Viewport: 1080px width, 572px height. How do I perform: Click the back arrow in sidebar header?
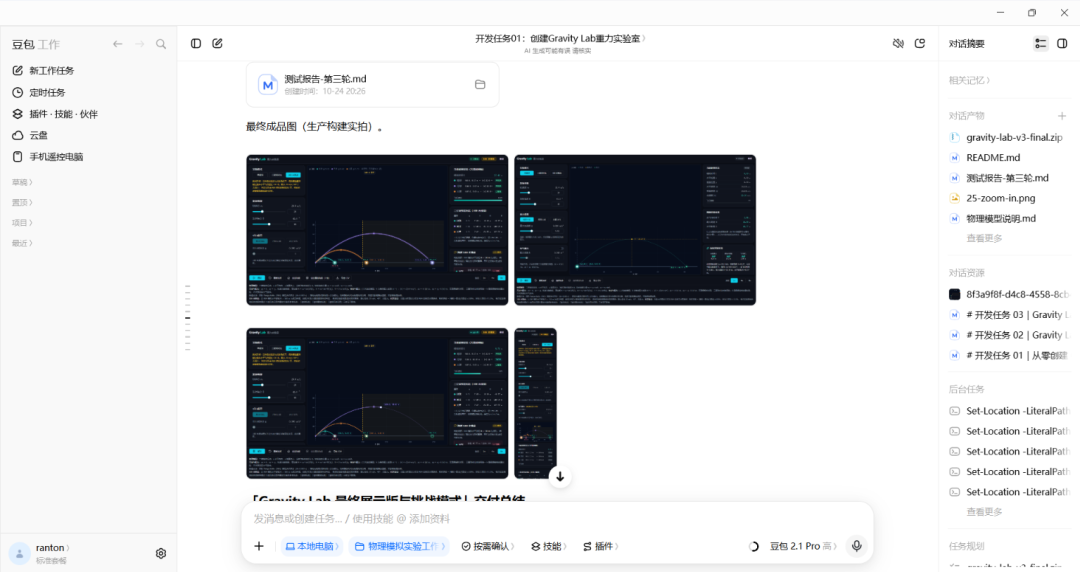tap(118, 44)
